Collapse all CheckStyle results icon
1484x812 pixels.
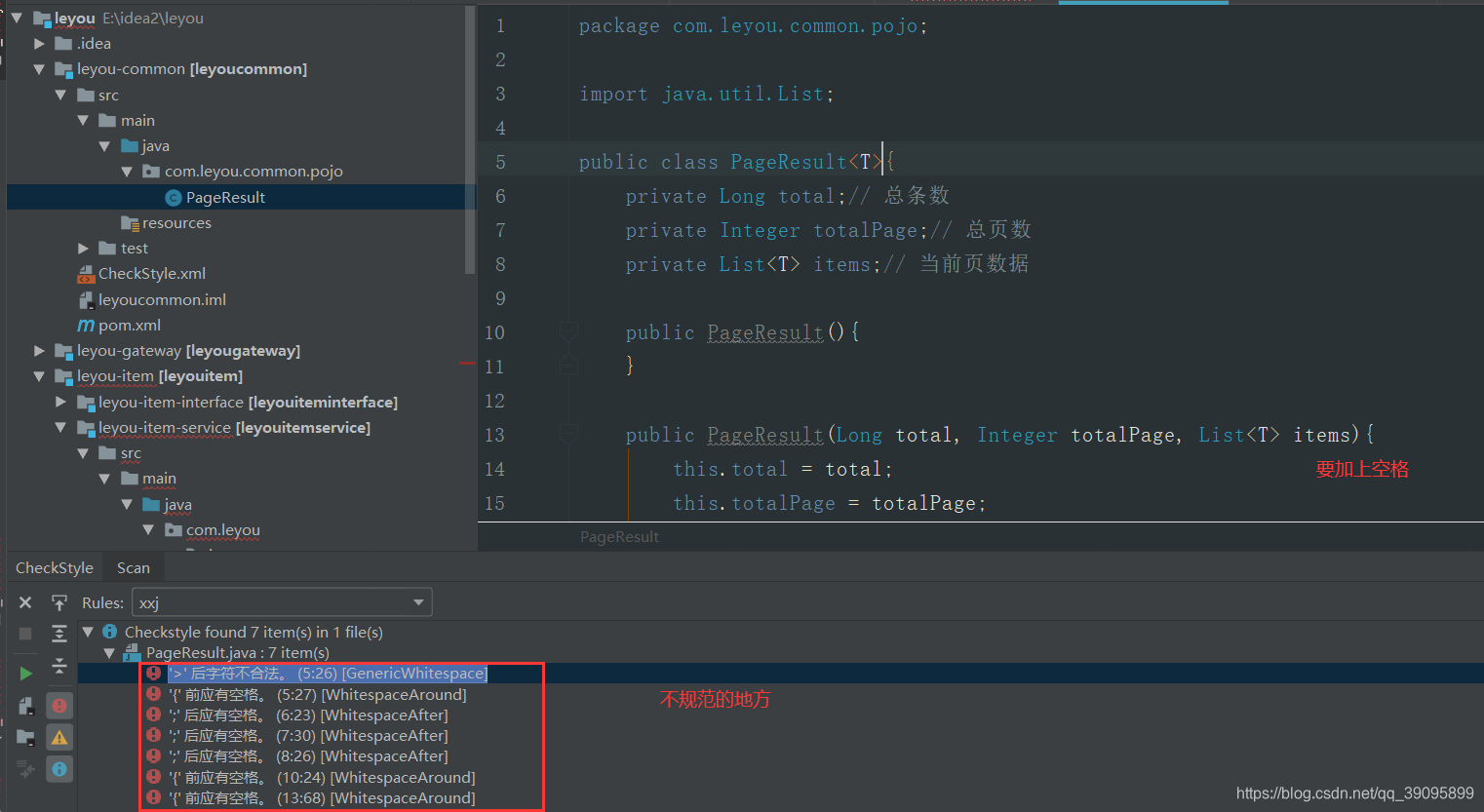(59, 666)
